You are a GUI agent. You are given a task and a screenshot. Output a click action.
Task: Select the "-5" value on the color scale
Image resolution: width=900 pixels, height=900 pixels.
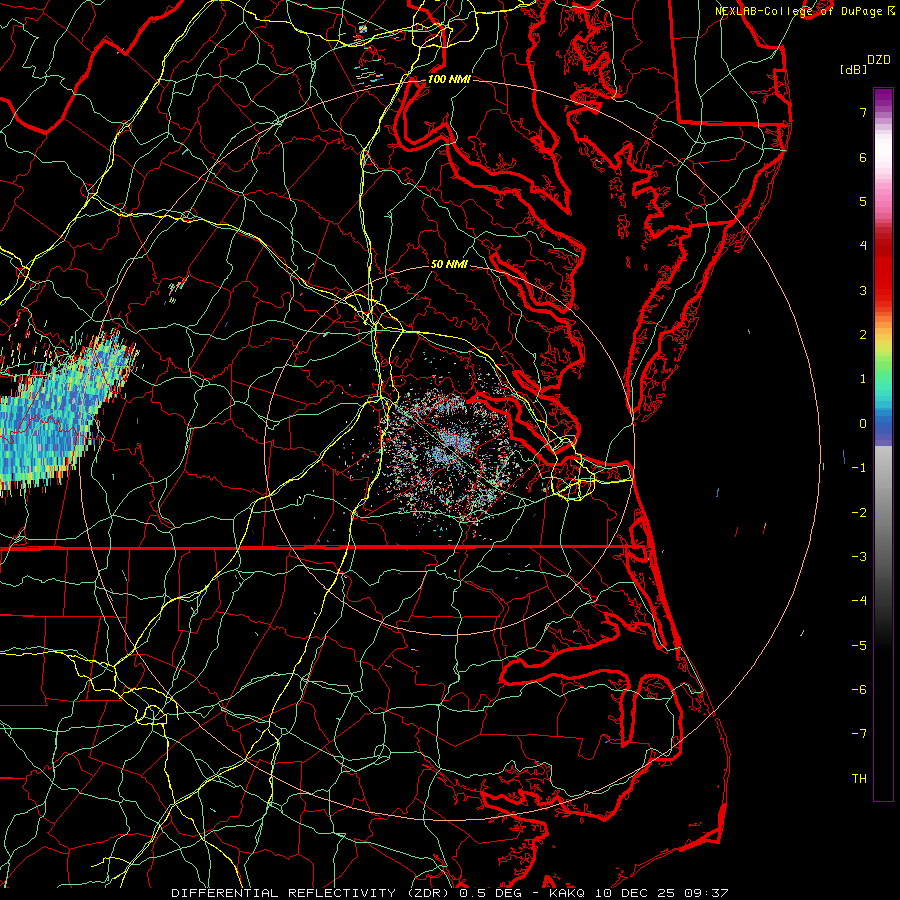[x=859, y=646]
